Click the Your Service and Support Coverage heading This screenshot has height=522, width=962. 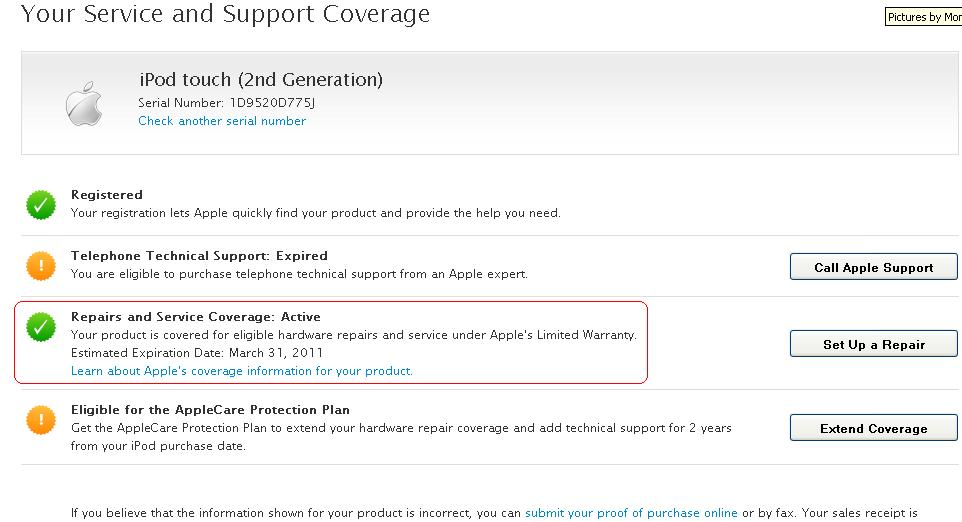225,15
